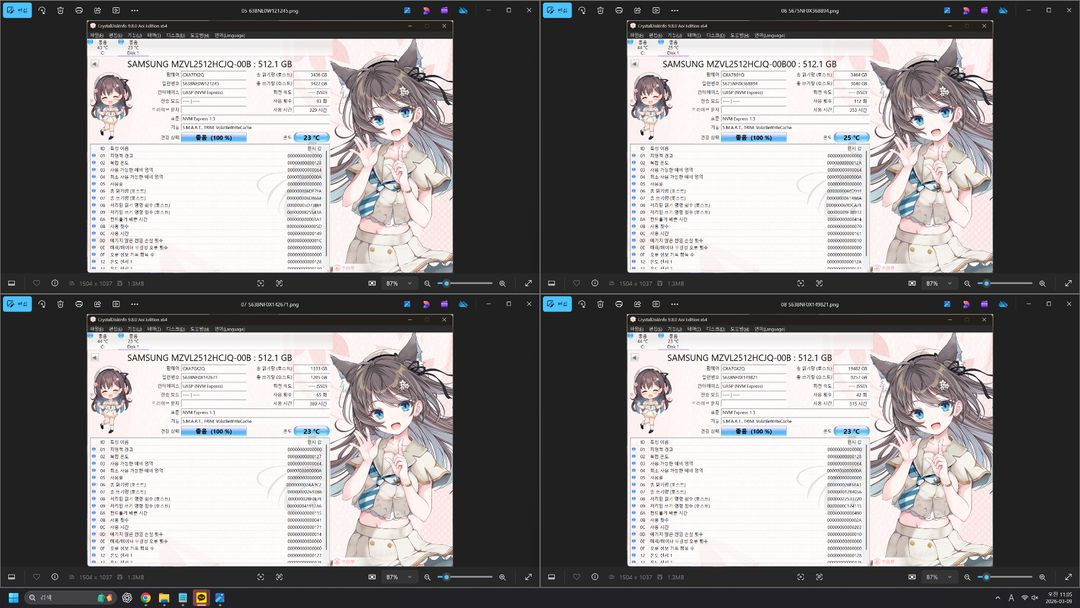Open the See more (...) toolbar menu
This screenshot has width=1080, height=608.
coord(135,10)
